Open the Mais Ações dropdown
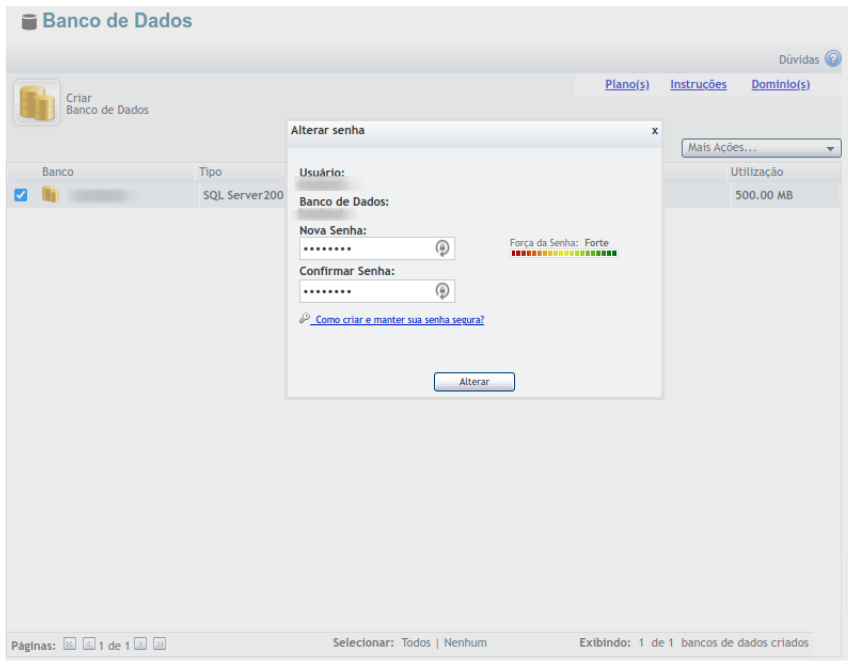The height and width of the screenshot is (665, 848). coord(761,148)
